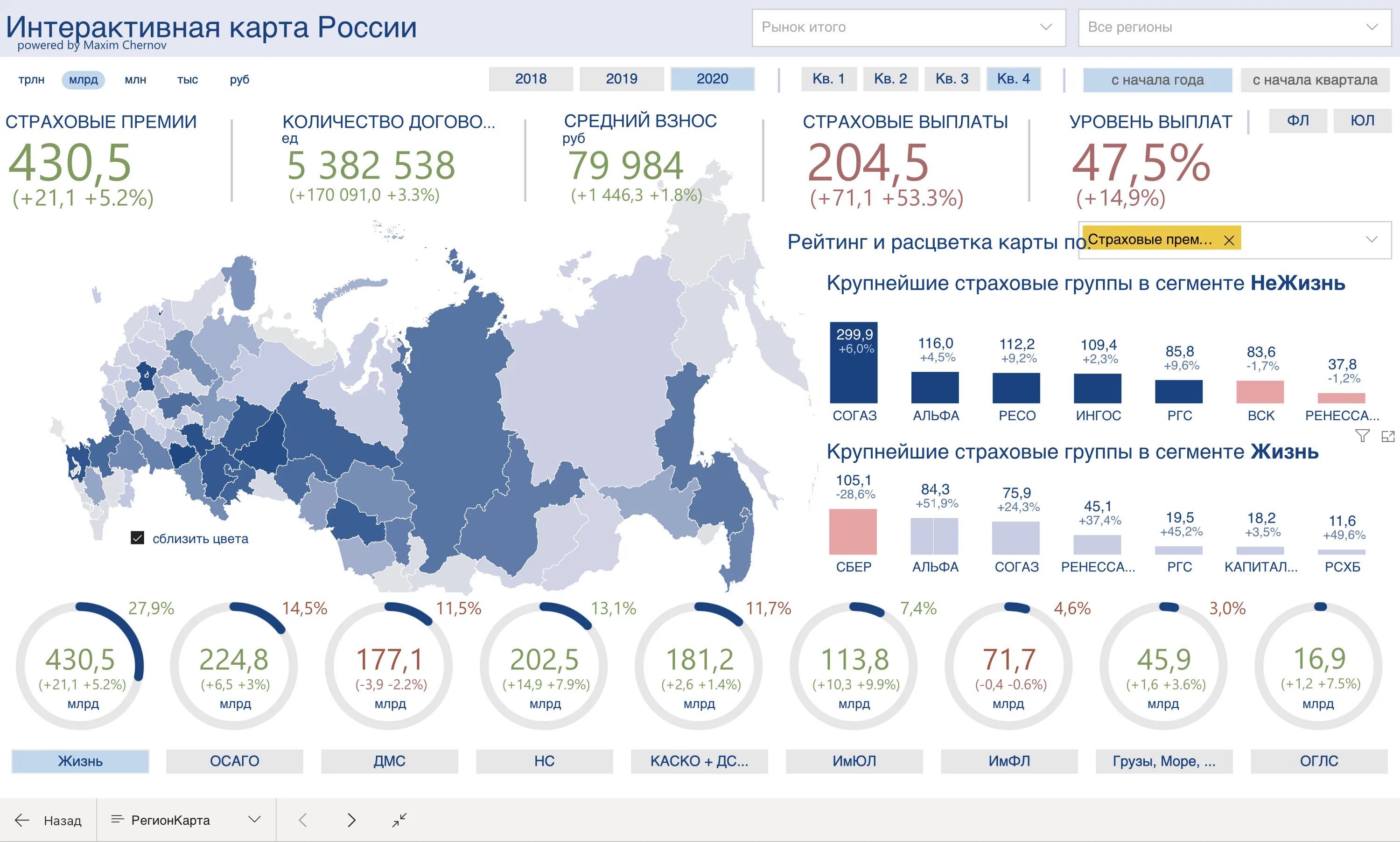This screenshot has height=842, width=1400.
Task: Click the filter funnel icon on the chart
Action: tap(1363, 436)
